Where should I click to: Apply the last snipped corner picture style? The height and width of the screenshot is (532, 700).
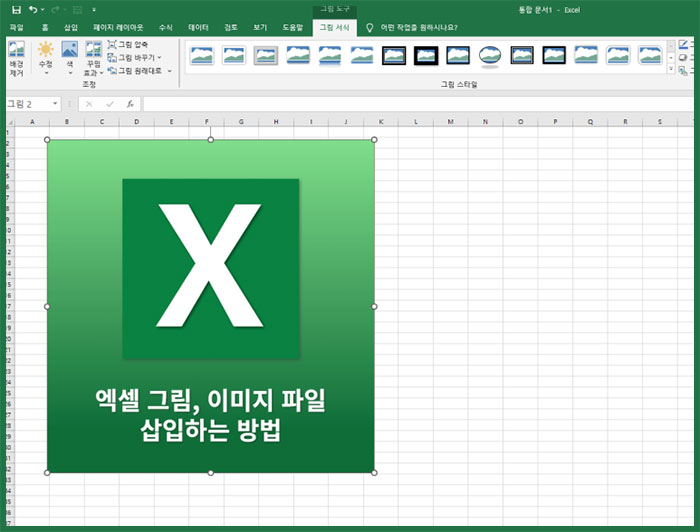650,56
